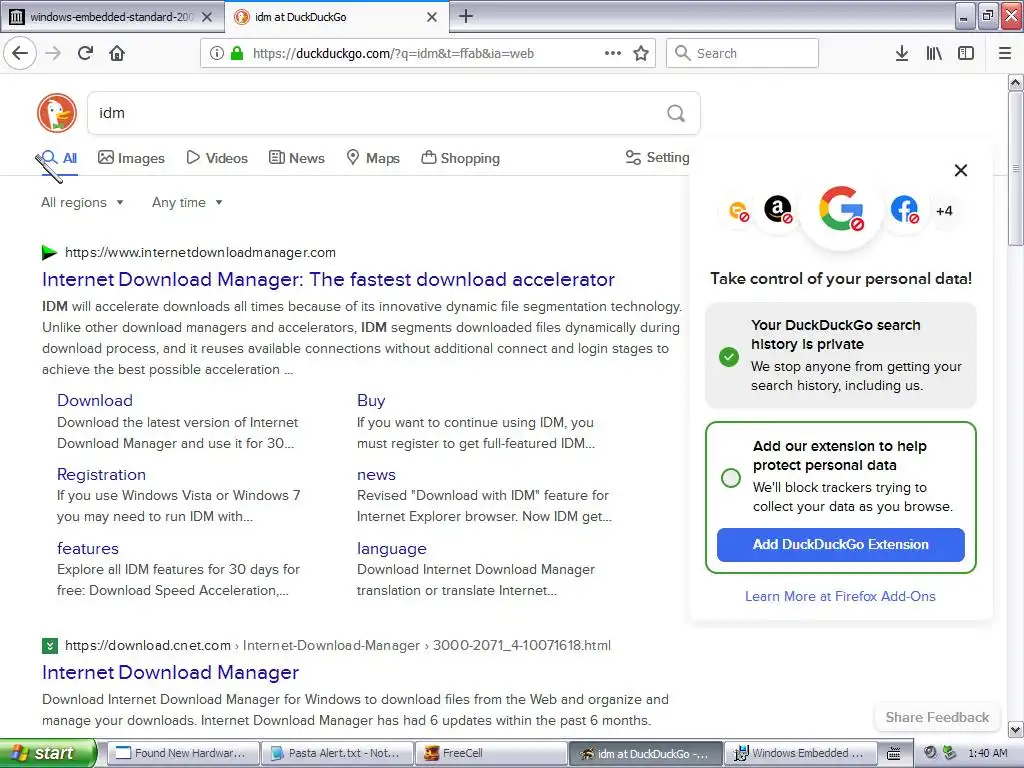Switch to Shopping results tab
Image resolution: width=1024 pixels, height=768 pixels.
[x=460, y=158]
